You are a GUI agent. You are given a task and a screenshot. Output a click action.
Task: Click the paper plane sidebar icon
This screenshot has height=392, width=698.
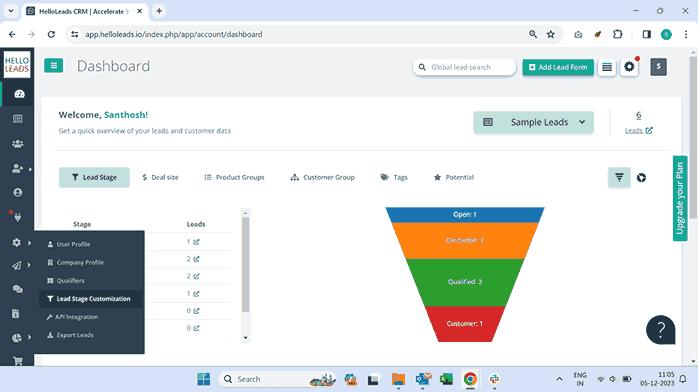(x=16, y=266)
